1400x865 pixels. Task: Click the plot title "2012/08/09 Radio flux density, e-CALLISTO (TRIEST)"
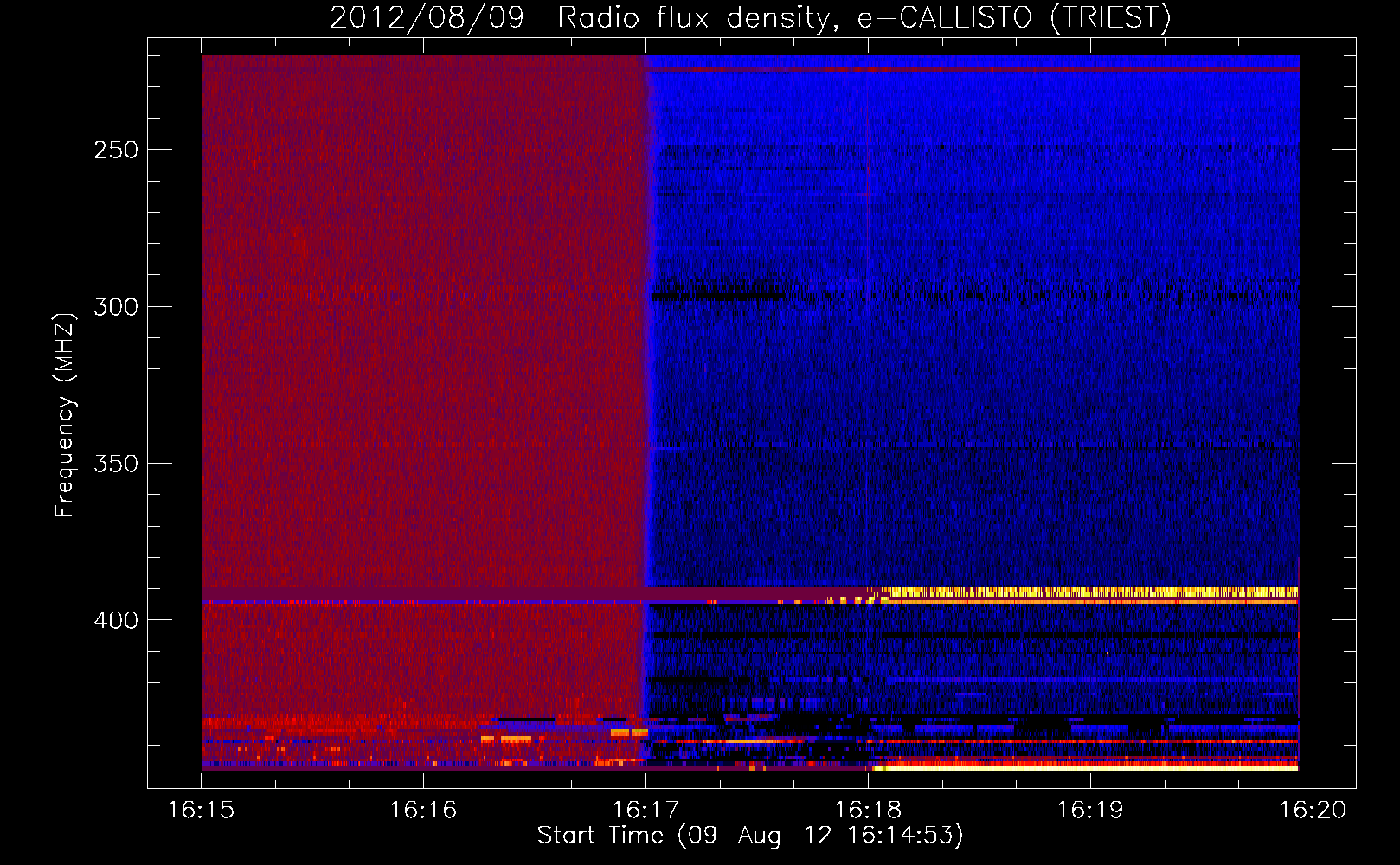click(750, 17)
